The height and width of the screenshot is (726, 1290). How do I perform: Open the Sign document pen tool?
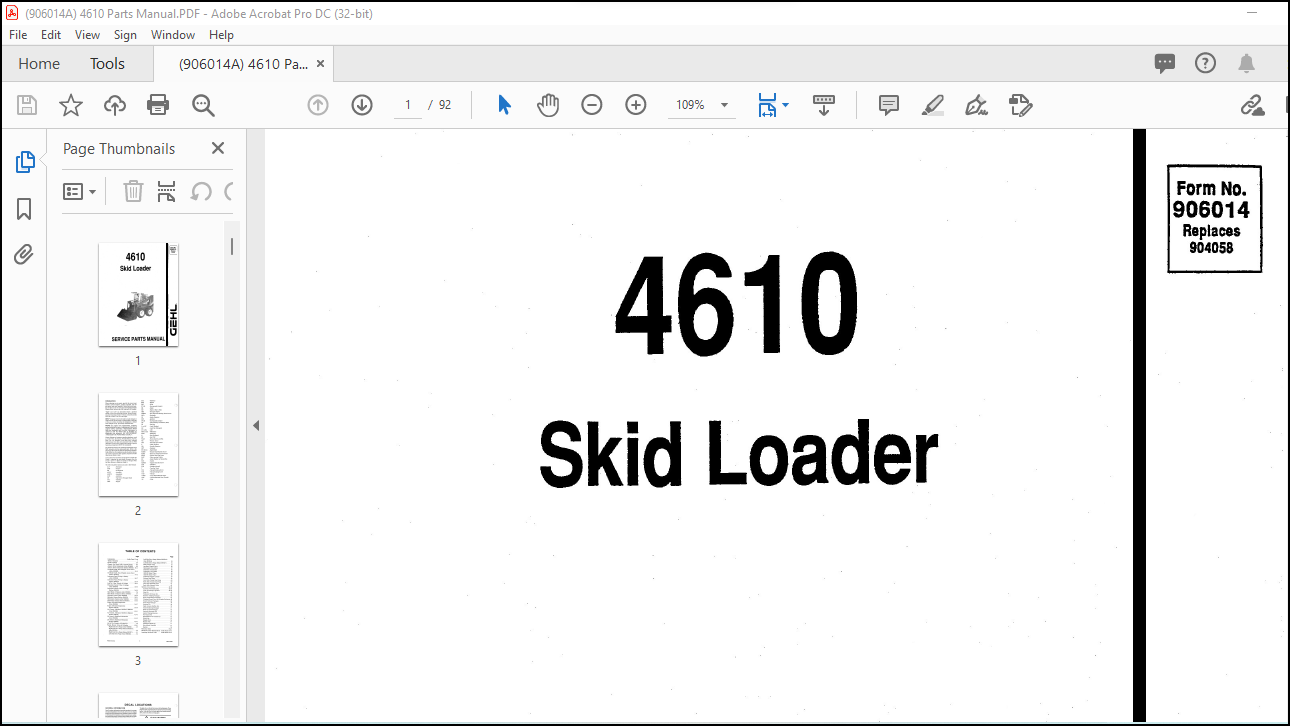[x=977, y=105]
